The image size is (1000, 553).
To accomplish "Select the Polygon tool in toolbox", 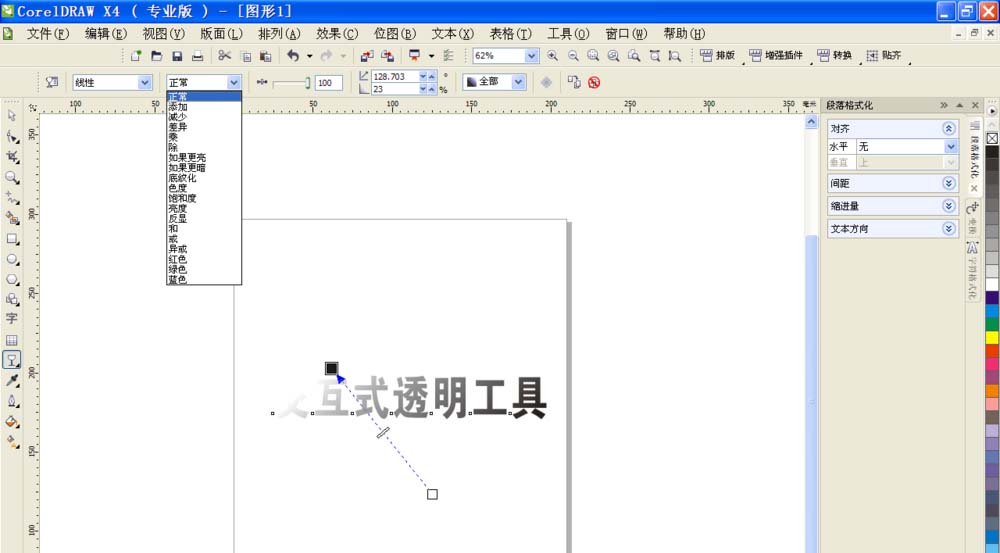I will tap(11, 279).
